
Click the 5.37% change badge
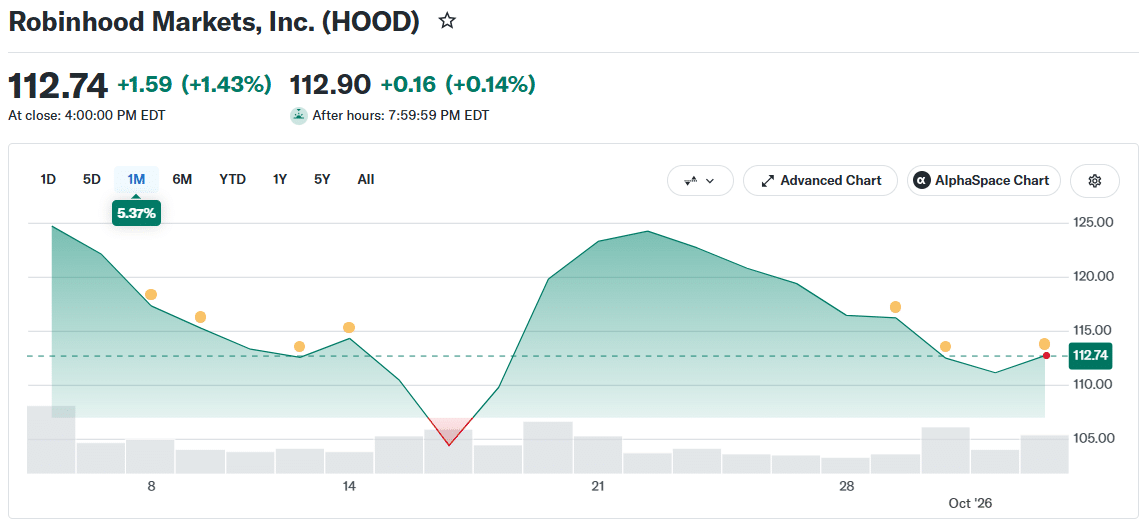[x=136, y=214]
